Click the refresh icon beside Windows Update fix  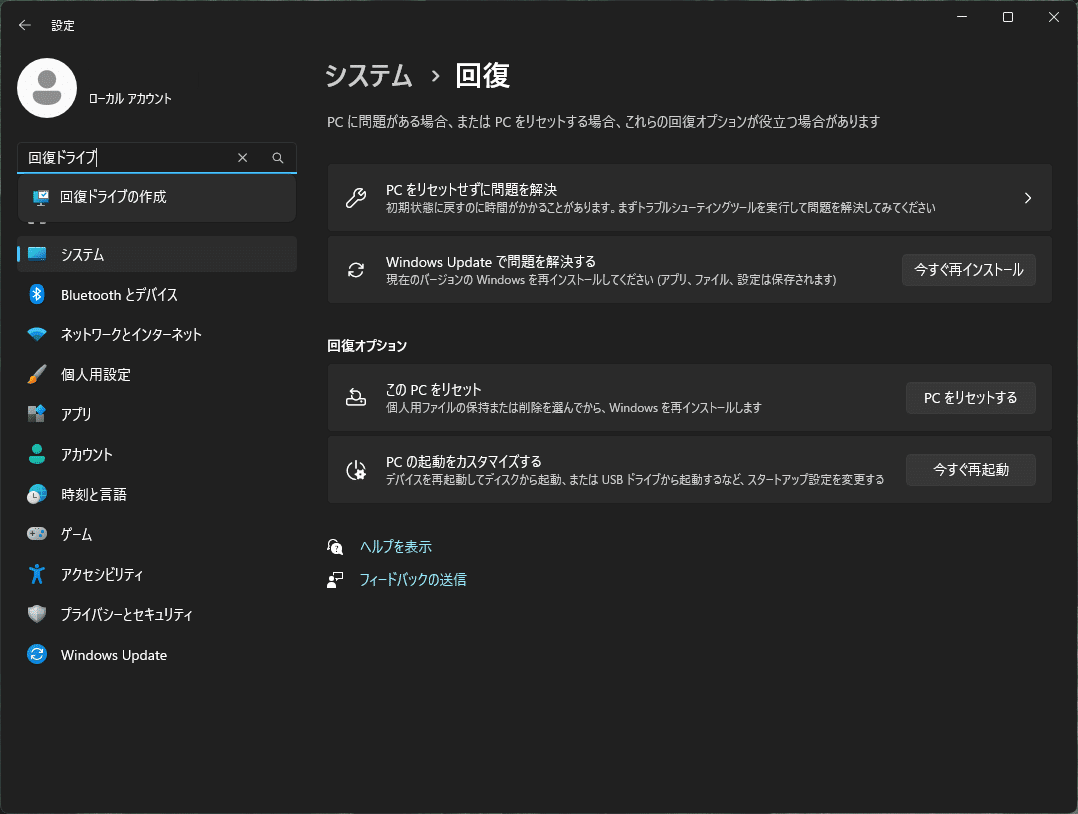coord(355,270)
